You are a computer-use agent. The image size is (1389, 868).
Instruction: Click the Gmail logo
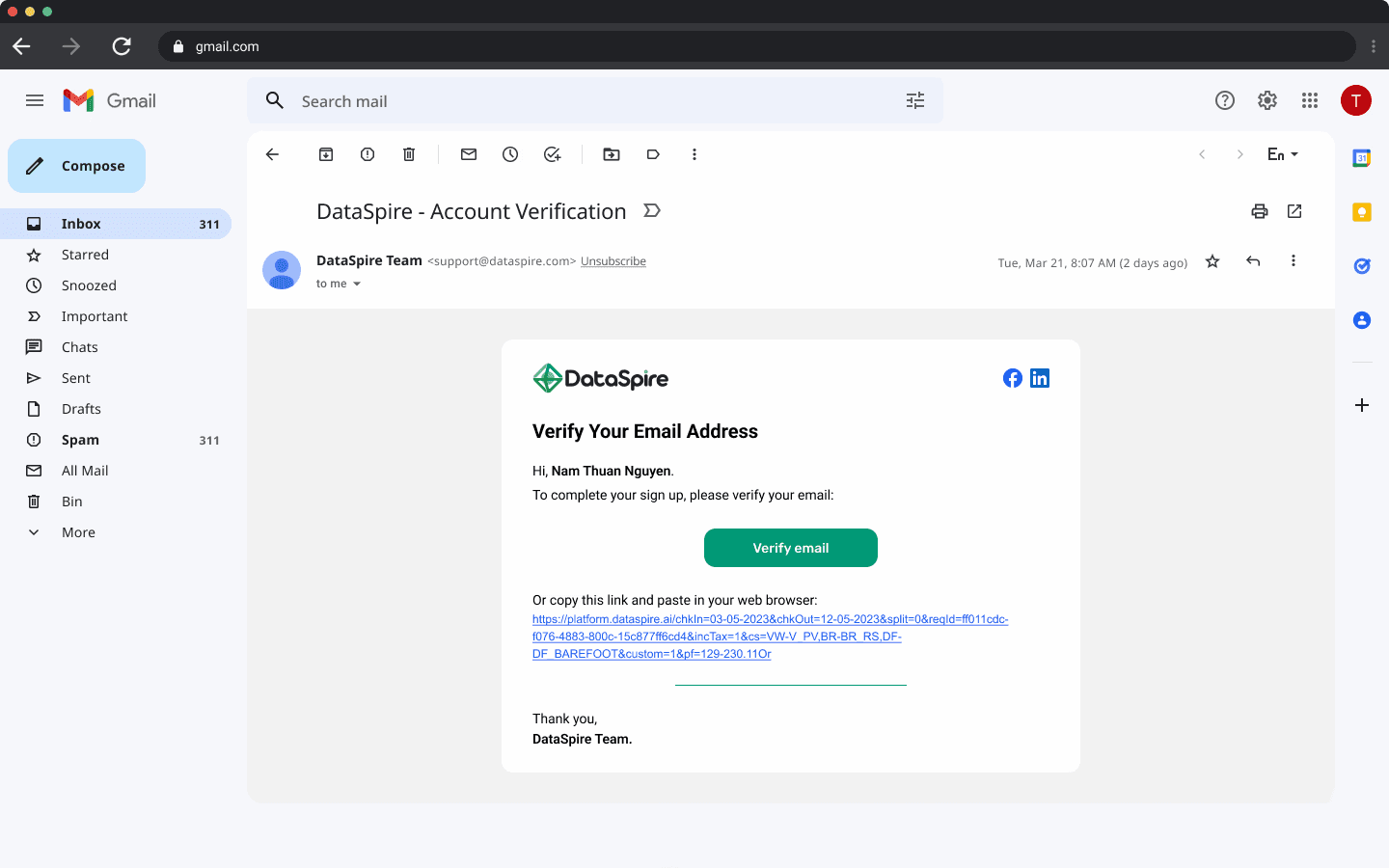pyautogui.click(x=109, y=100)
